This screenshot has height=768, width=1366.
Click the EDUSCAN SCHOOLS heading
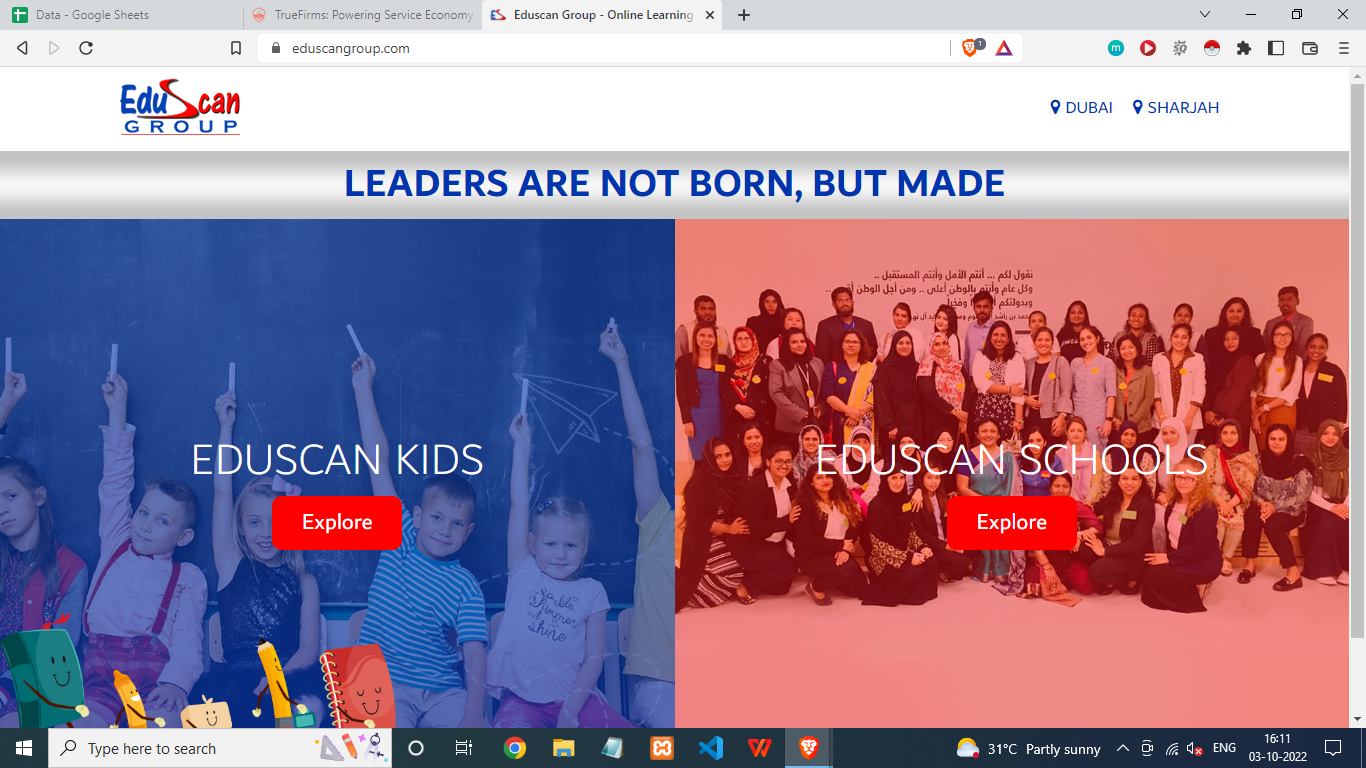coord(1012,460)
